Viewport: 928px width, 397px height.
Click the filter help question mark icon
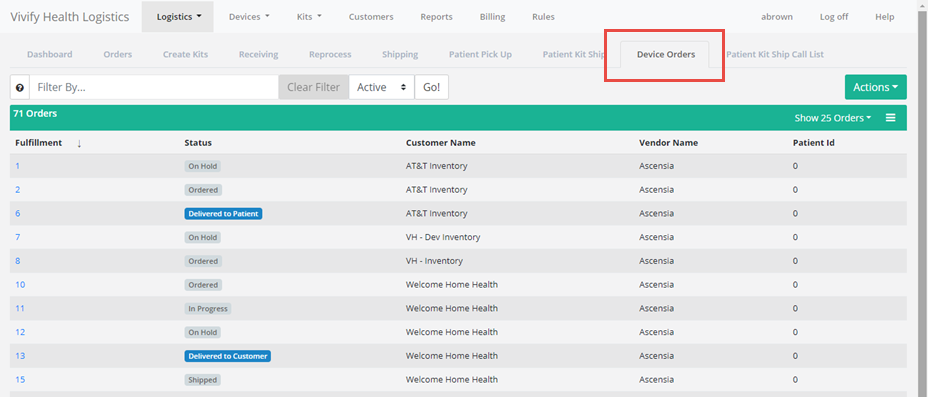(20, 88)
